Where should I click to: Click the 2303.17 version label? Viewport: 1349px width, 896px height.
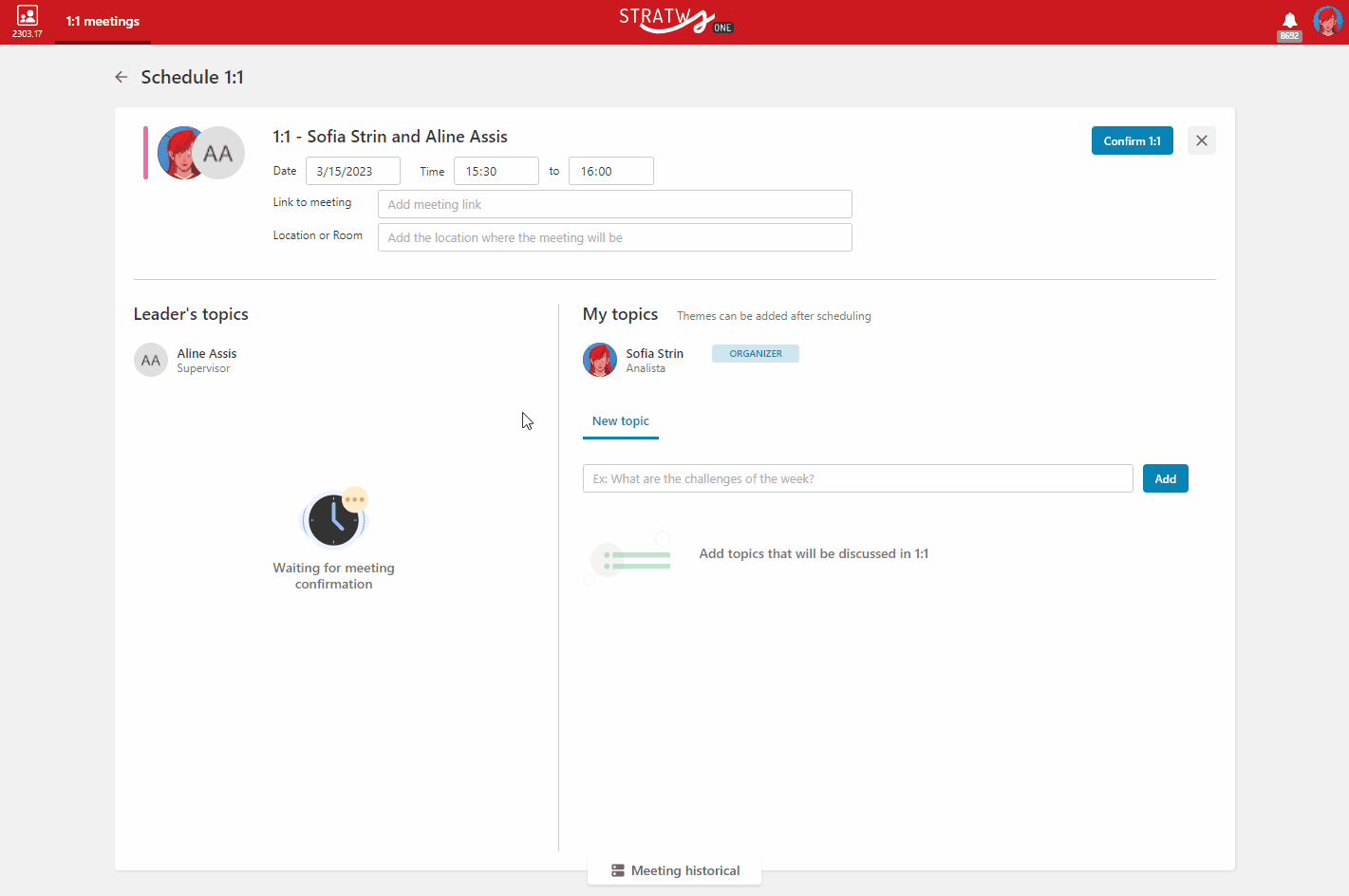tap(28, 34)
